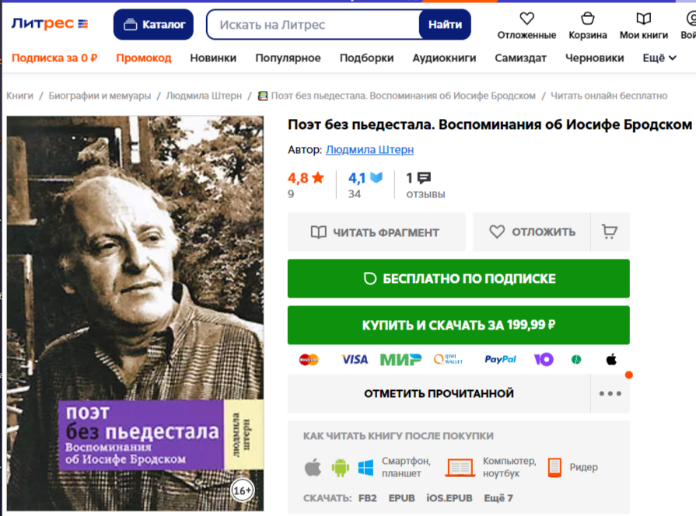Screen dimensions: 696x516
Task: Click the PayPal payment icon
Action: pos(500,359)
